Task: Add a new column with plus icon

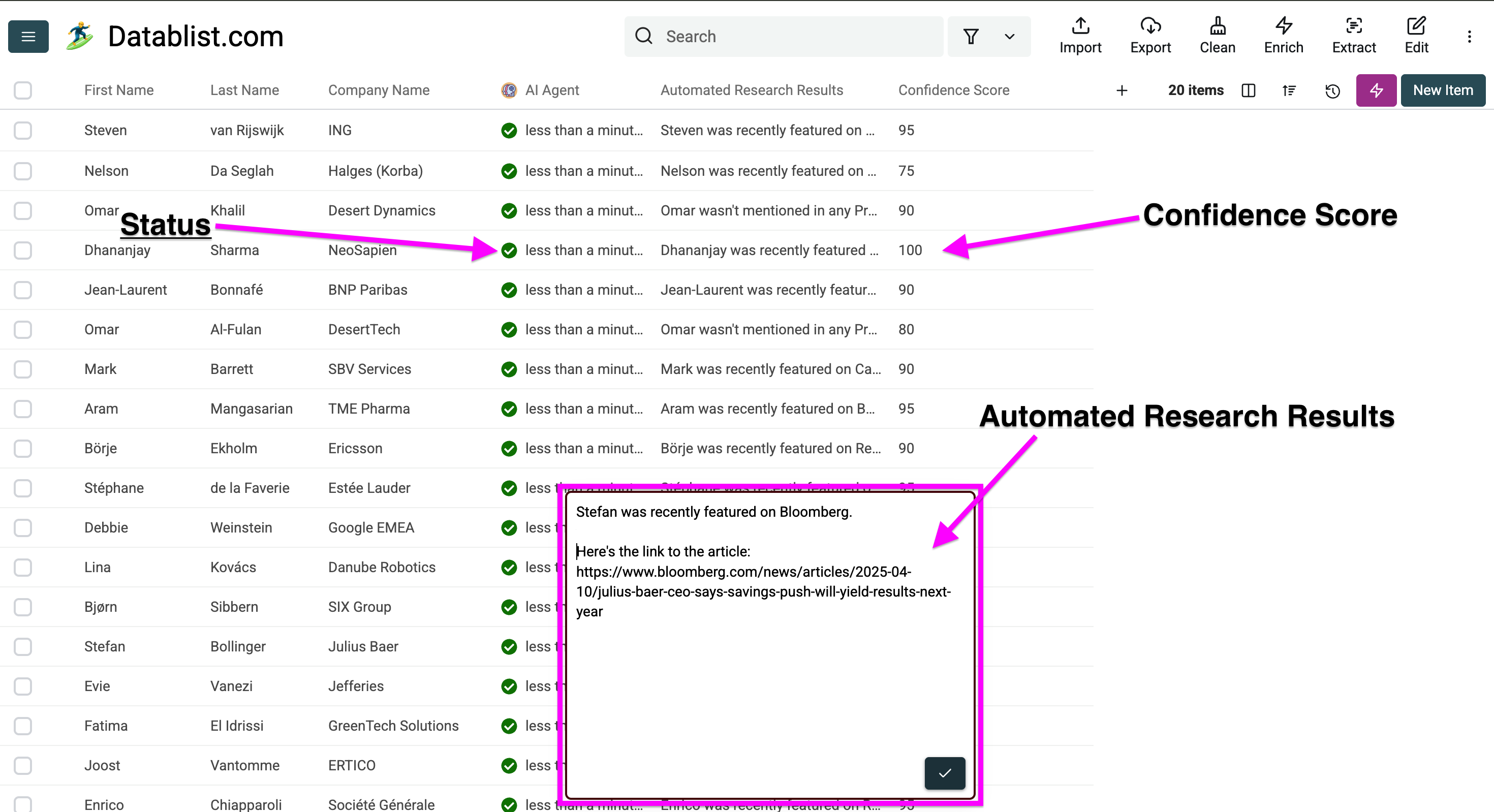Action: (1122, 90)
